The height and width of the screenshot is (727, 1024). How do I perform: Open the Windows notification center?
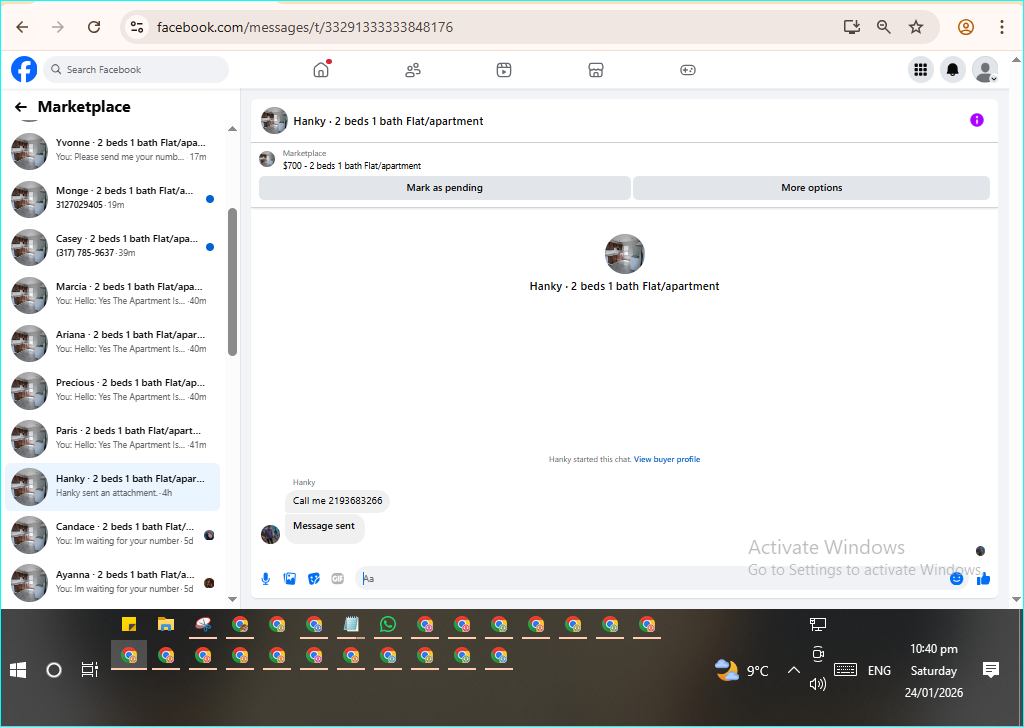(991, 670)
